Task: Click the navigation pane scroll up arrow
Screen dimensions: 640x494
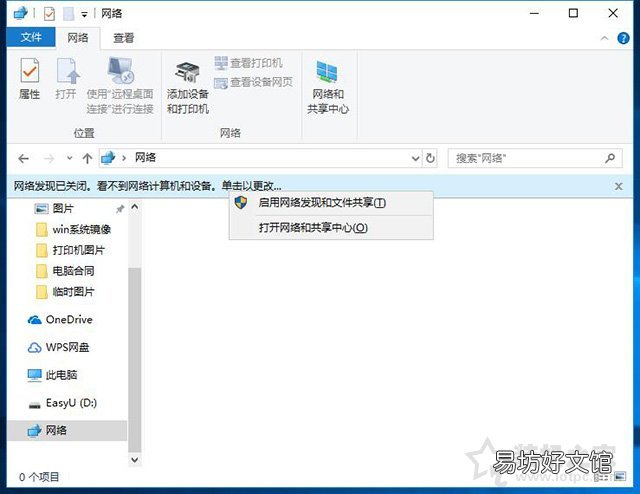Action: pos(135,207)
